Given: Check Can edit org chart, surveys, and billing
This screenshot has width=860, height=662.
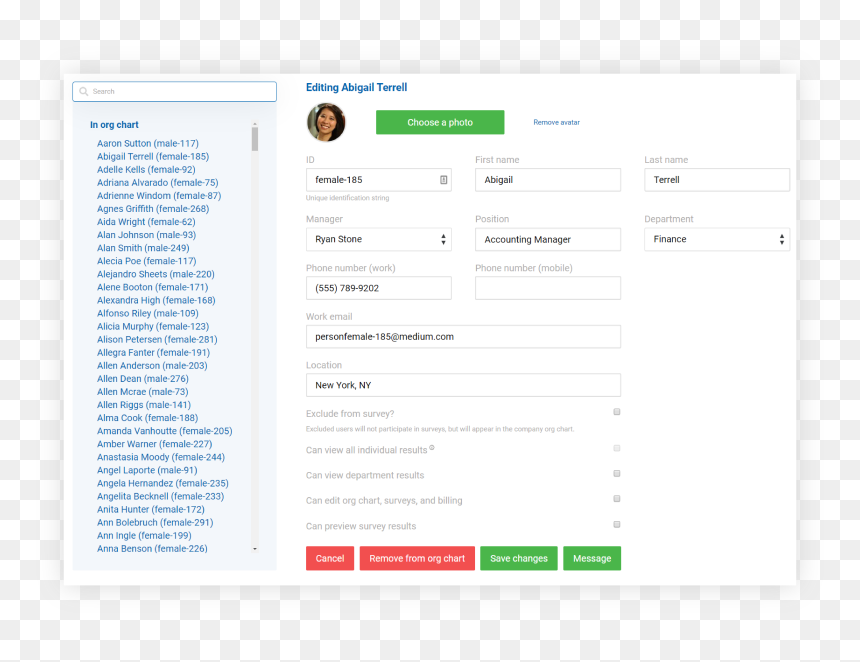Looking at the screenshot, I should 616,499.
